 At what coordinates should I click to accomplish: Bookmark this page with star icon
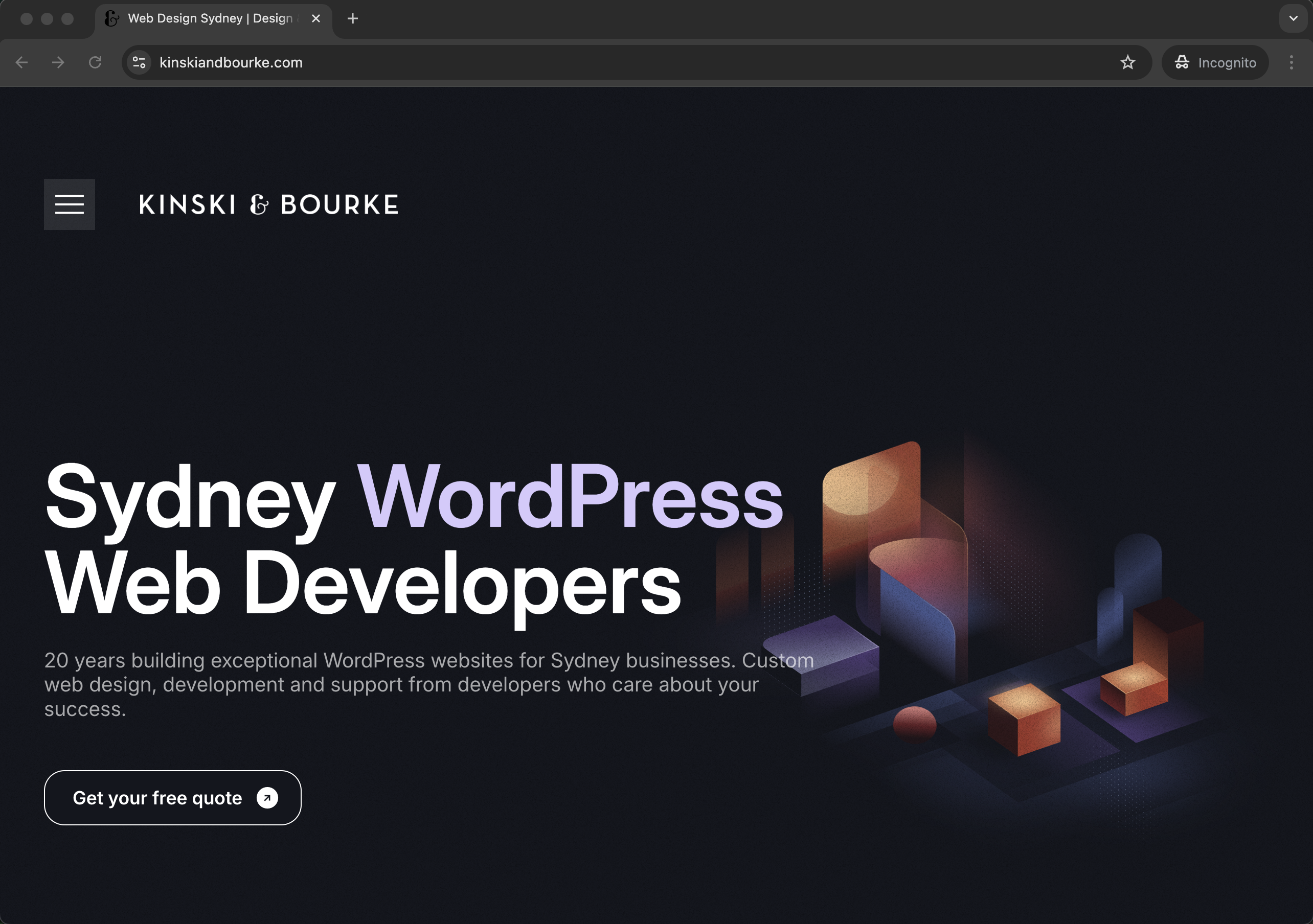tap(1127, 62)
